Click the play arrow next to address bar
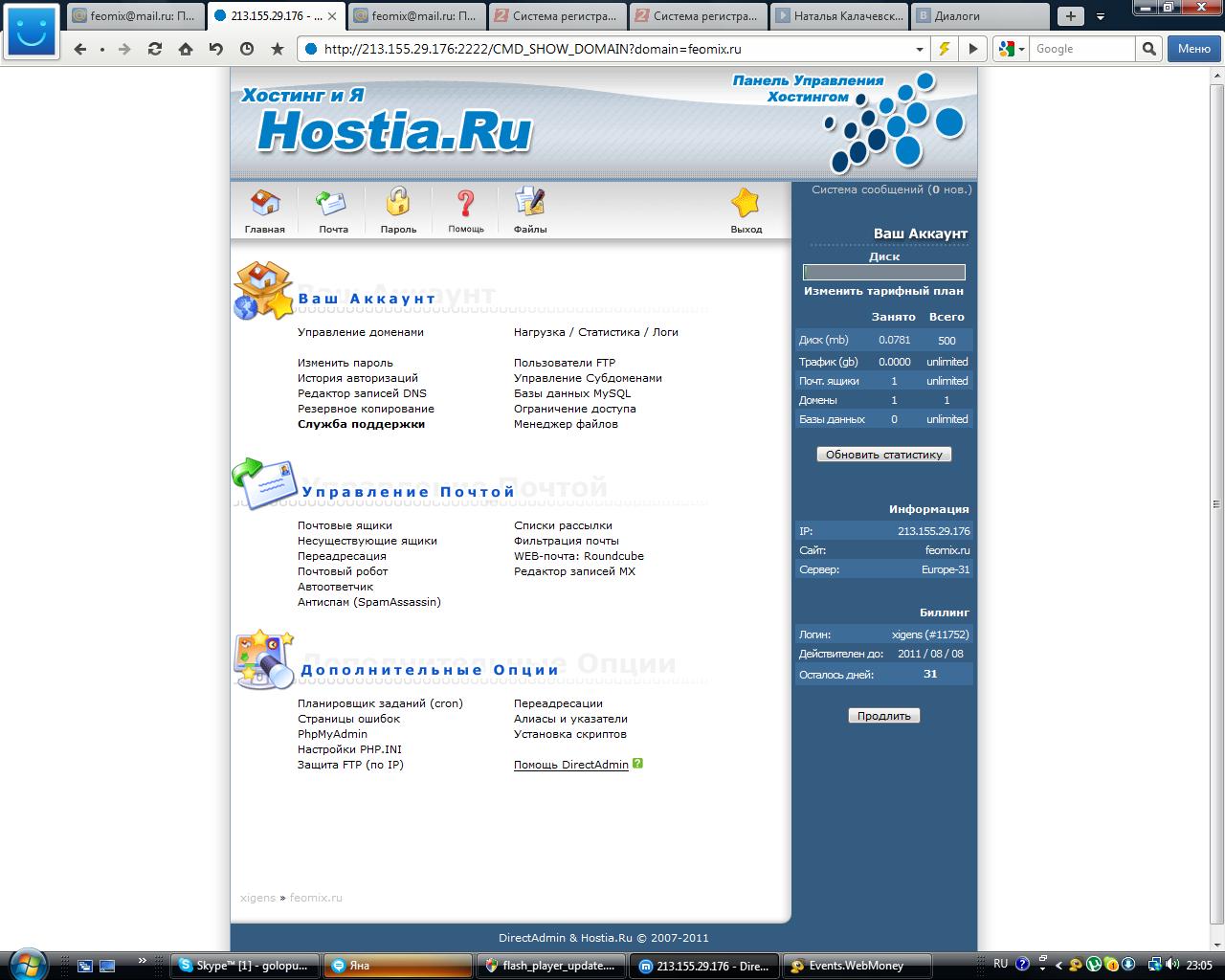The image size is (1225, 980). point(973,49)
